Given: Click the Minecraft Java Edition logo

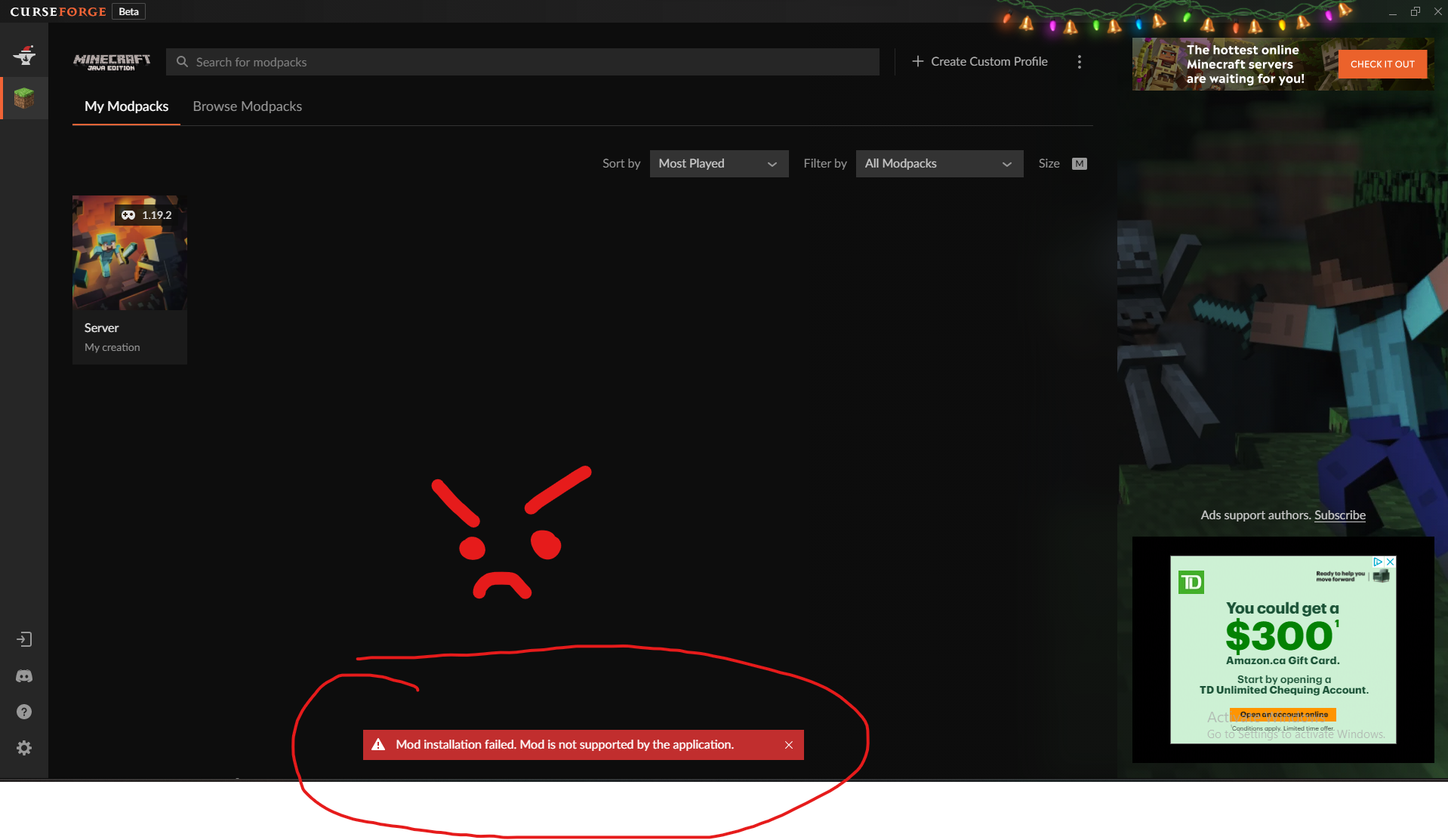Looking at the screenshot, I should pos(112,62).
